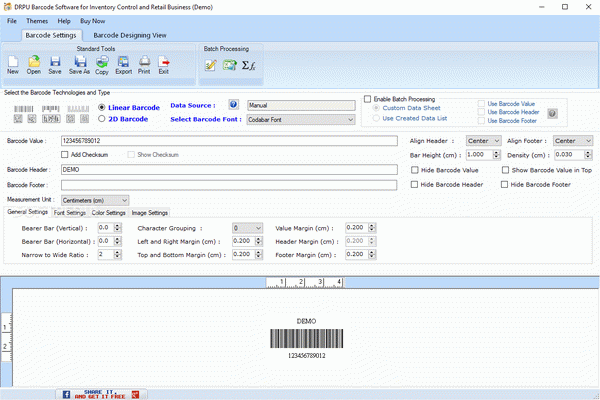Screen dimensions: 600x400
Task: Click the Sigma formula batch icon
Action: [x=248, y=65]
